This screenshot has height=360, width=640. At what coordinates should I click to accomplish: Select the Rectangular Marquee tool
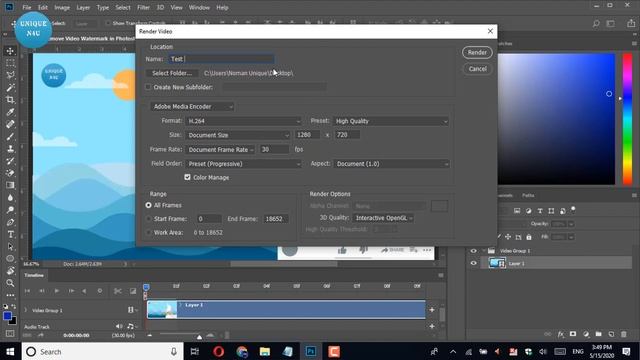(x=10, y=63)
